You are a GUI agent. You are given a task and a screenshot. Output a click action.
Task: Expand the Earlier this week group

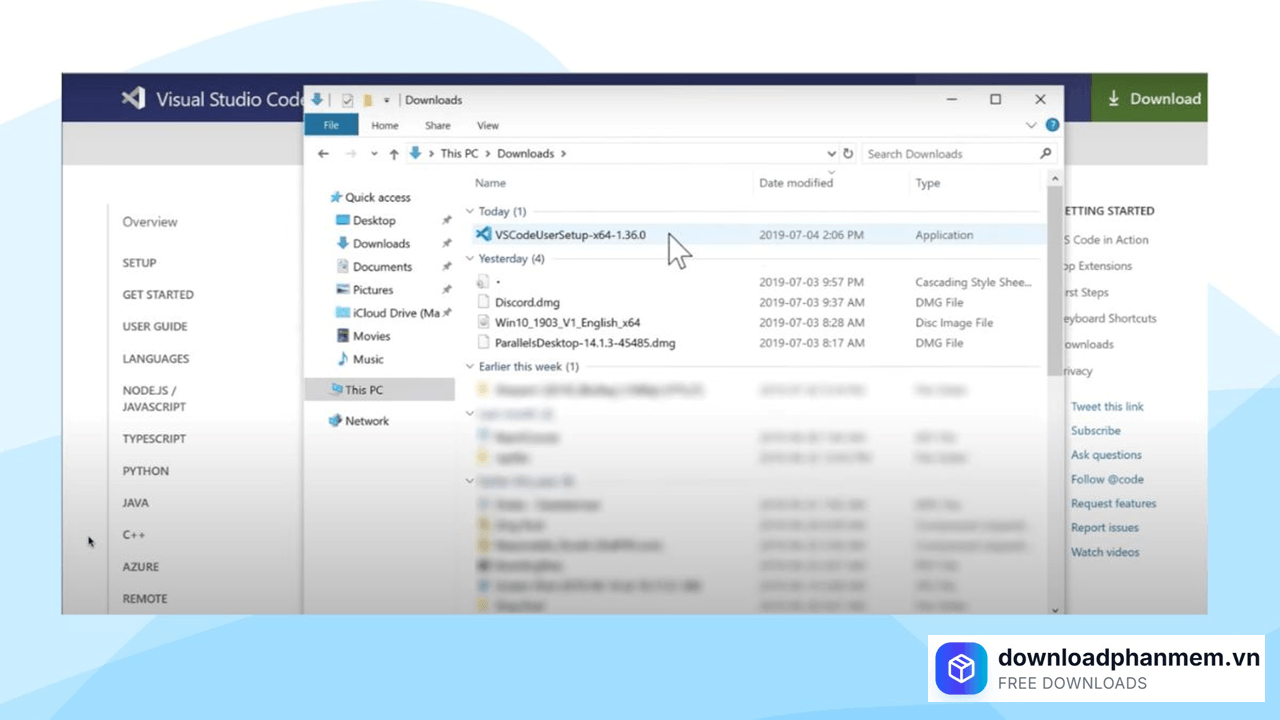click(x=469, y=366)
